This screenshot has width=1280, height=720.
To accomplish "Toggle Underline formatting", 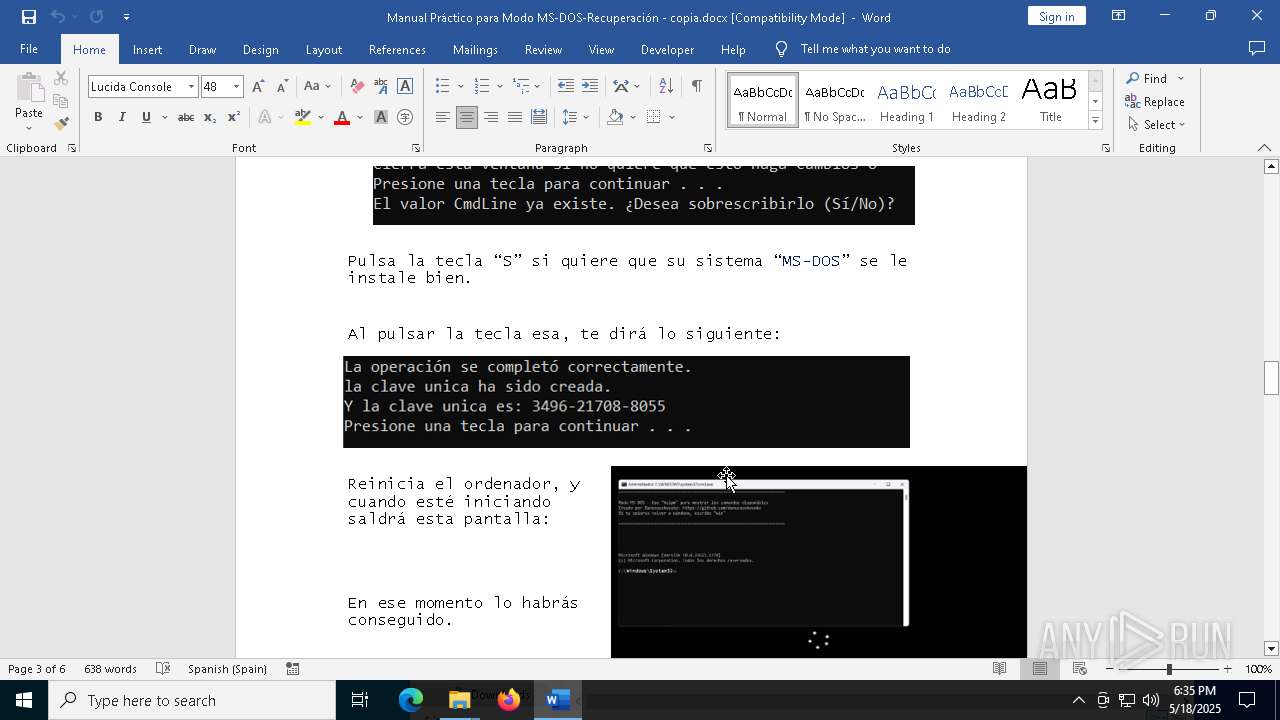I will 146,117.
